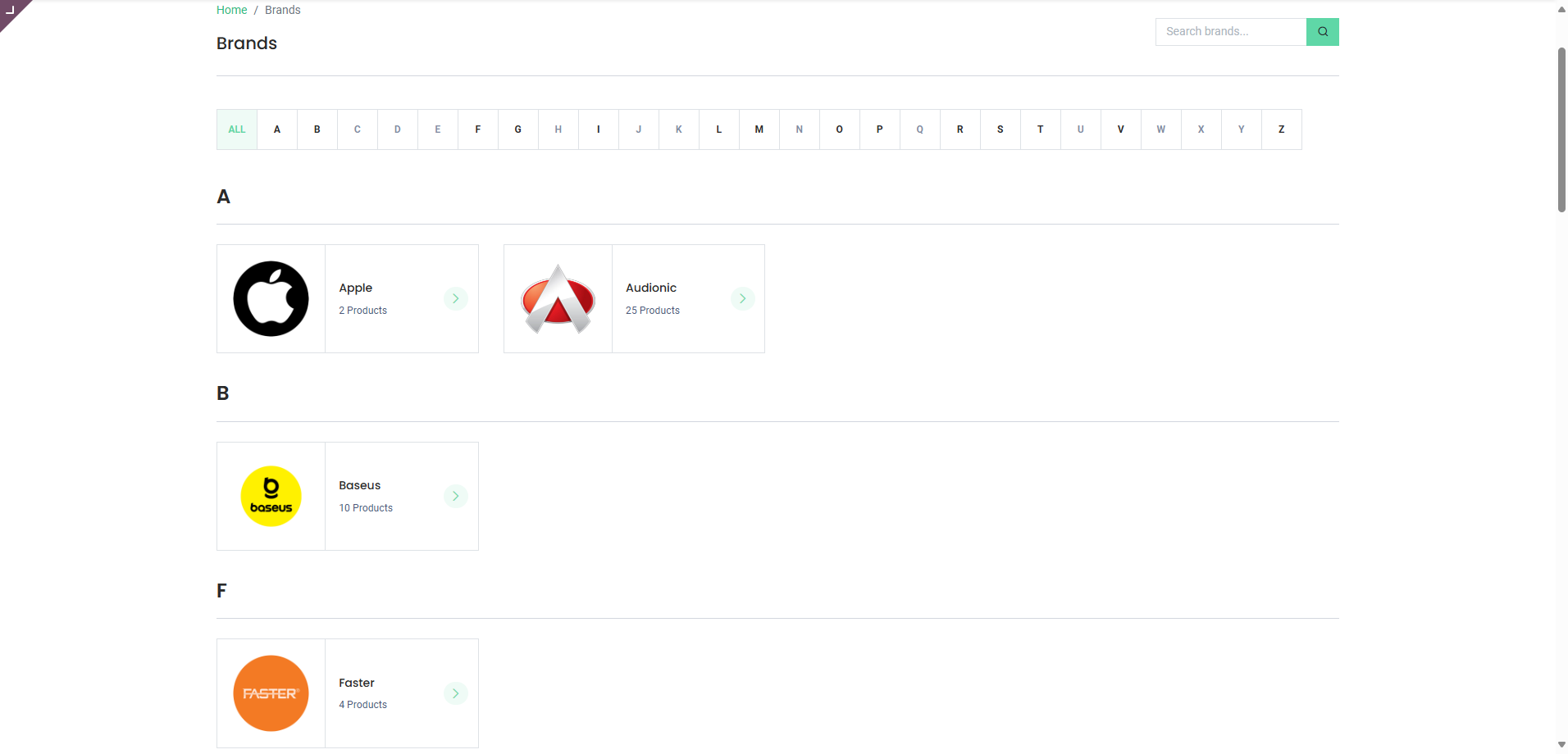Viewport: 1568px width, 754px height.
Task: Click the disabled letter Q filter
Action: [x=920, y=129]
